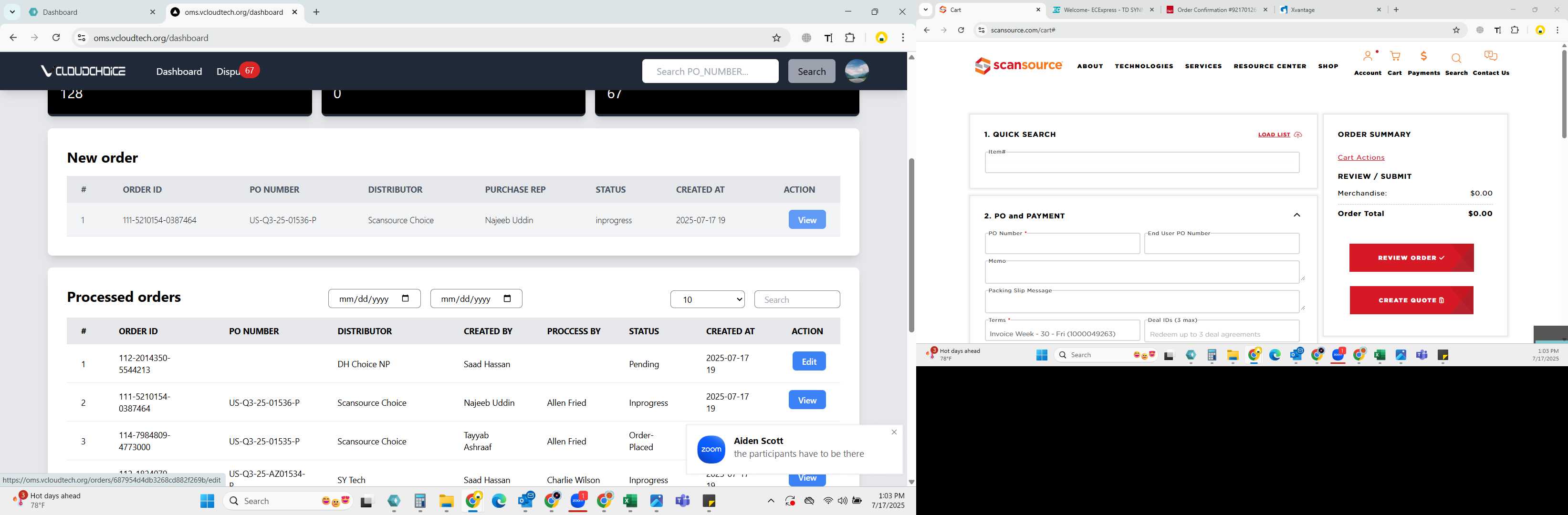
Task: Focus the End User PO Number field
Action: point(1222,244)
